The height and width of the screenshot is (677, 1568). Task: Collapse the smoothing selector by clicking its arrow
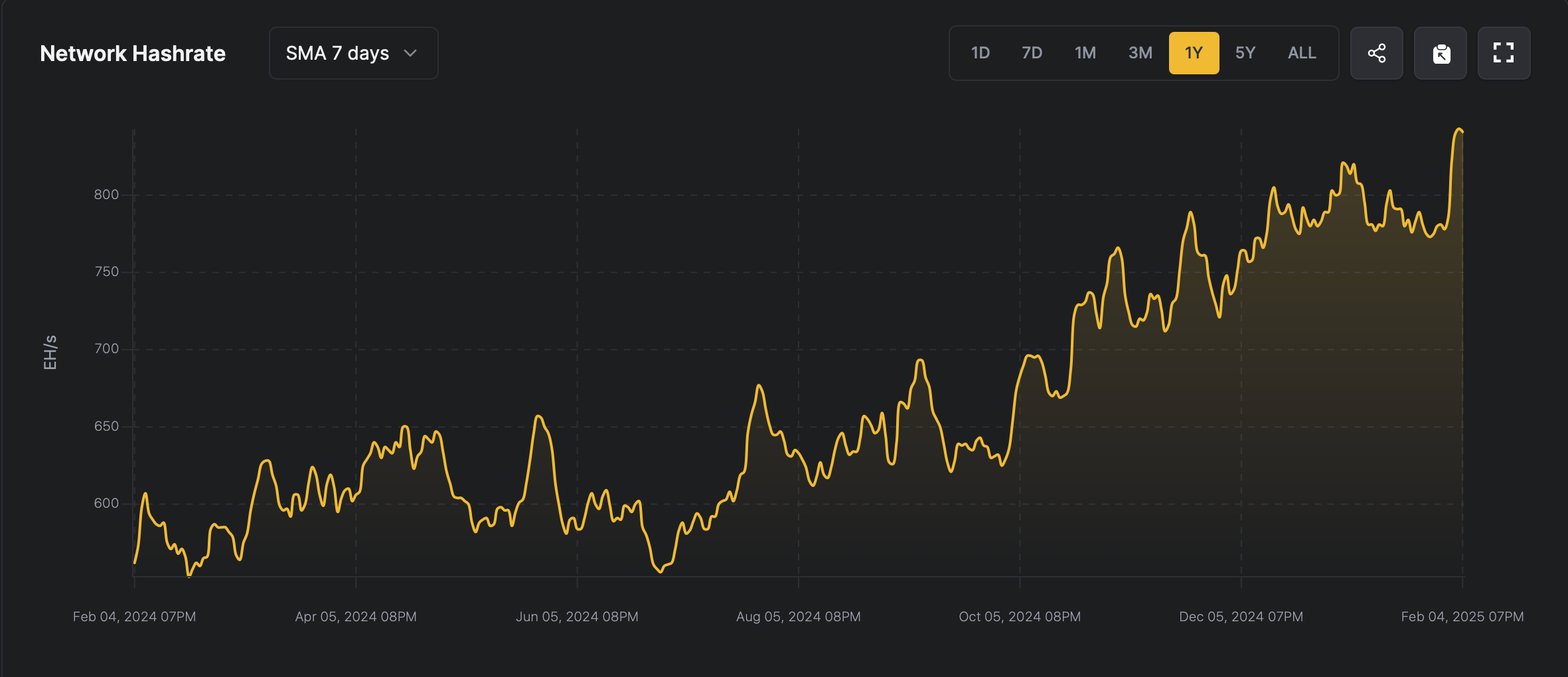click(x=410, y=53)
